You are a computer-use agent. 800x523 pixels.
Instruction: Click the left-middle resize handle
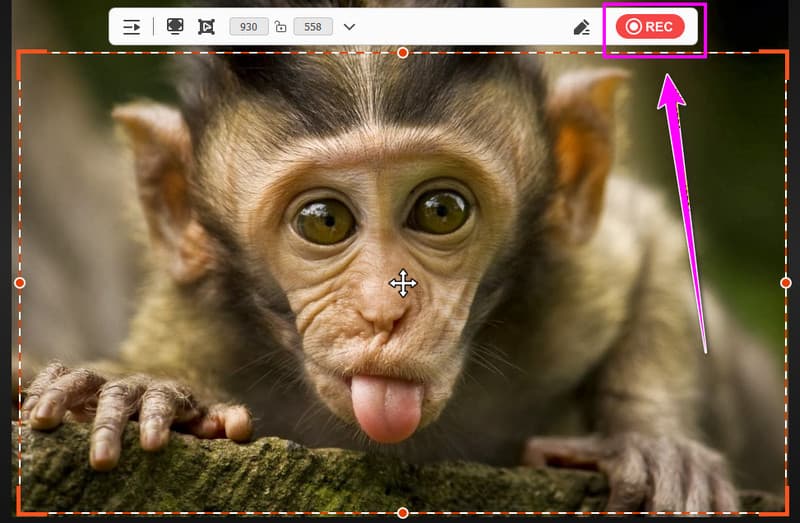pyautogui.click(x=19, y=283)
